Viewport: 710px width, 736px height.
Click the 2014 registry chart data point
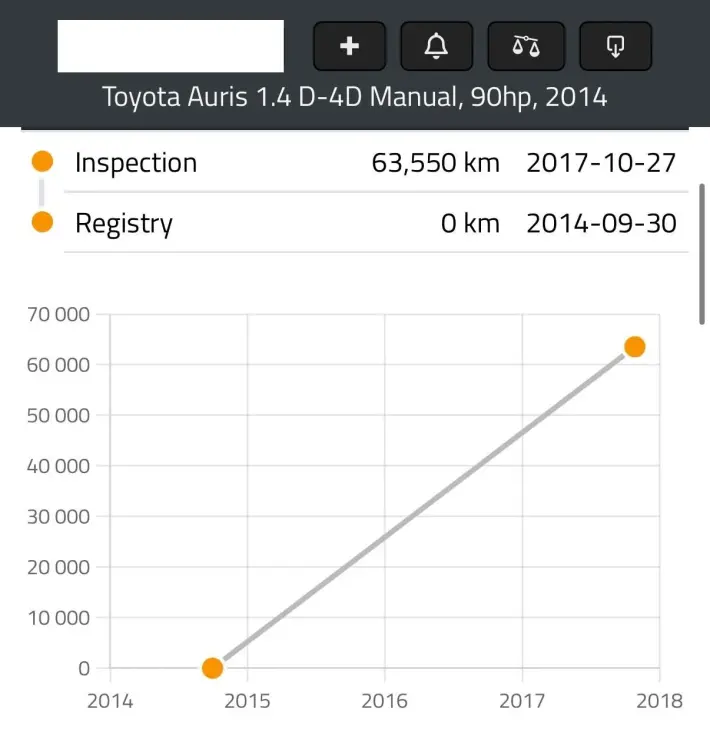(212, 667)
